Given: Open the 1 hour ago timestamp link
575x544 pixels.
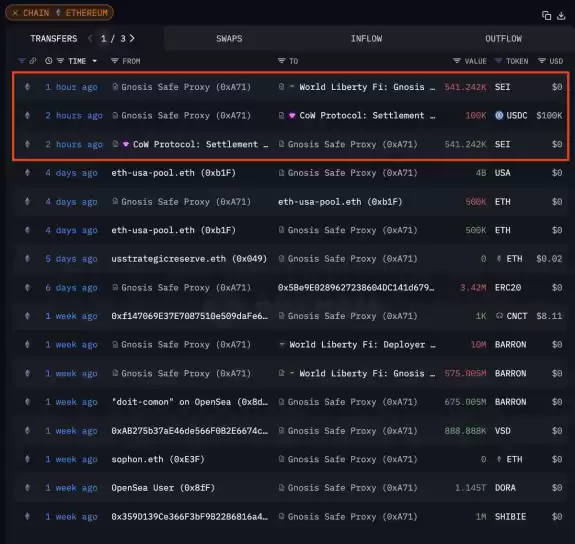Looking at the screenshot, I should [x=72, y=87].
